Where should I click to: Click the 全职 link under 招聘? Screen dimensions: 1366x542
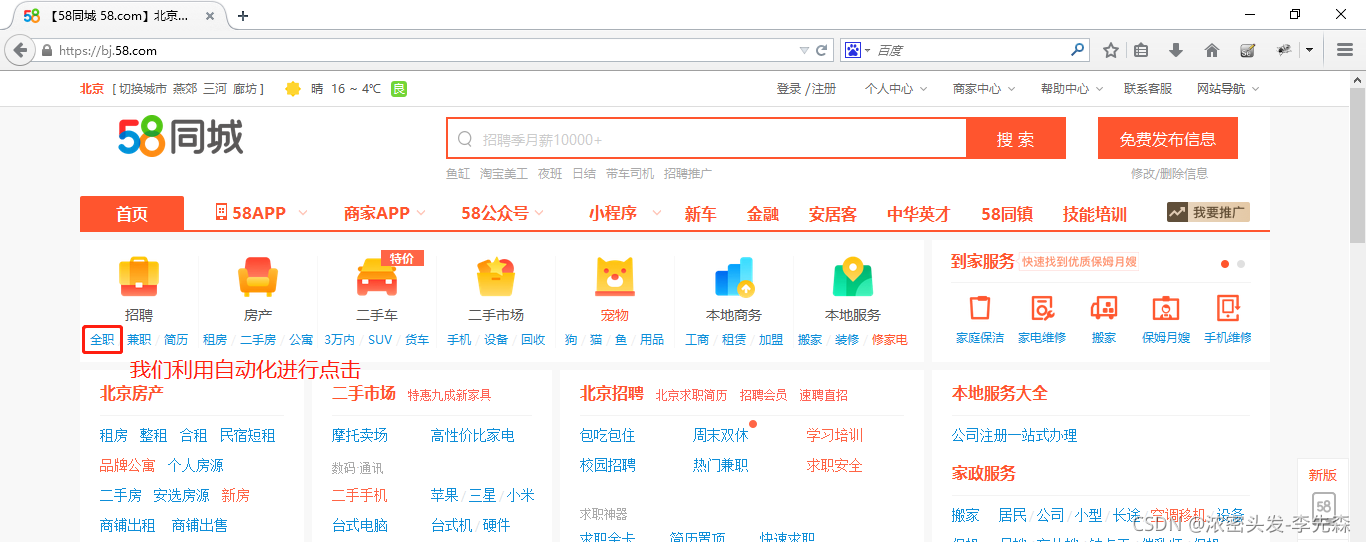tap(102, 340)
